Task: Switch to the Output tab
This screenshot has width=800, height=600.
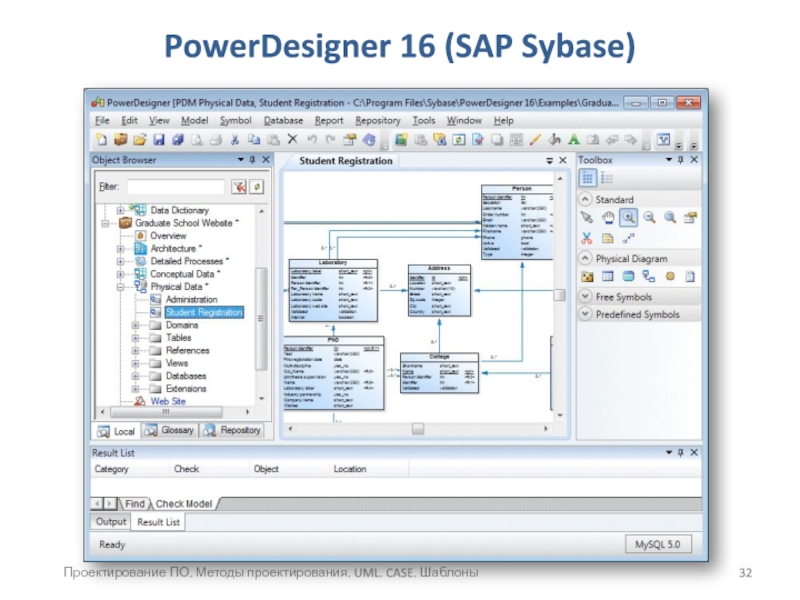Action: tap(111, 521)
